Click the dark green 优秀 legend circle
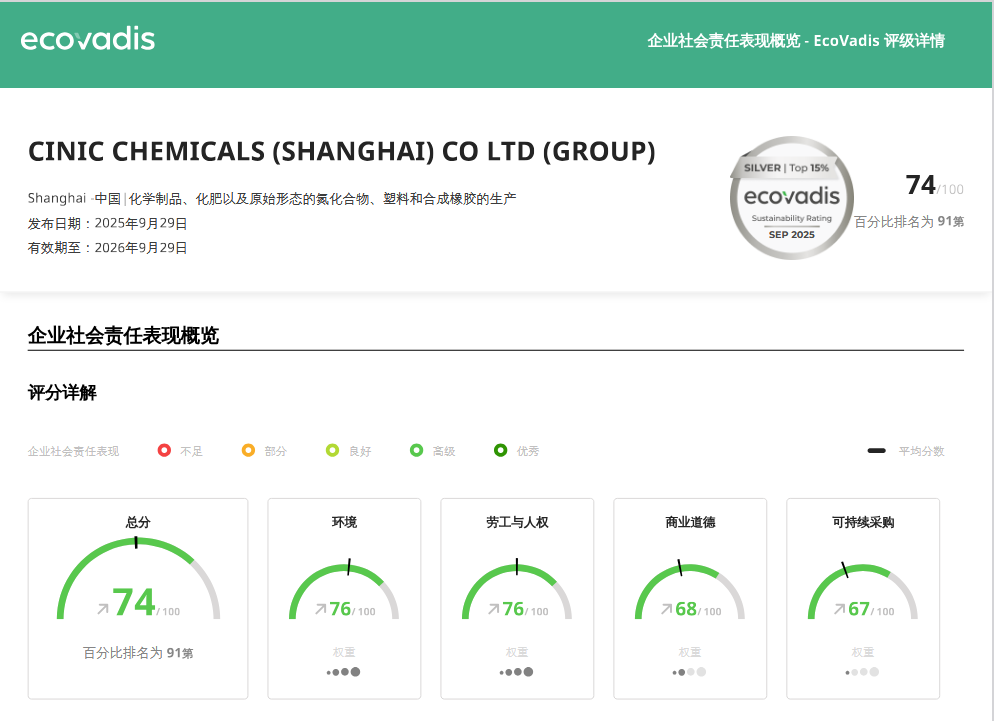The height and width of the screenshot is (721, 994). (500, 451)
